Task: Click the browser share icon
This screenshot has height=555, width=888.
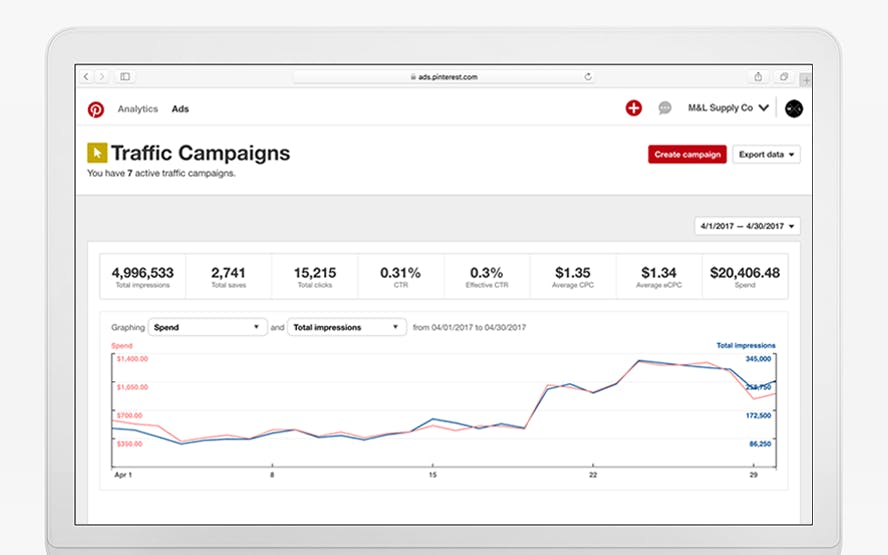Action: [x=758, y=76]
